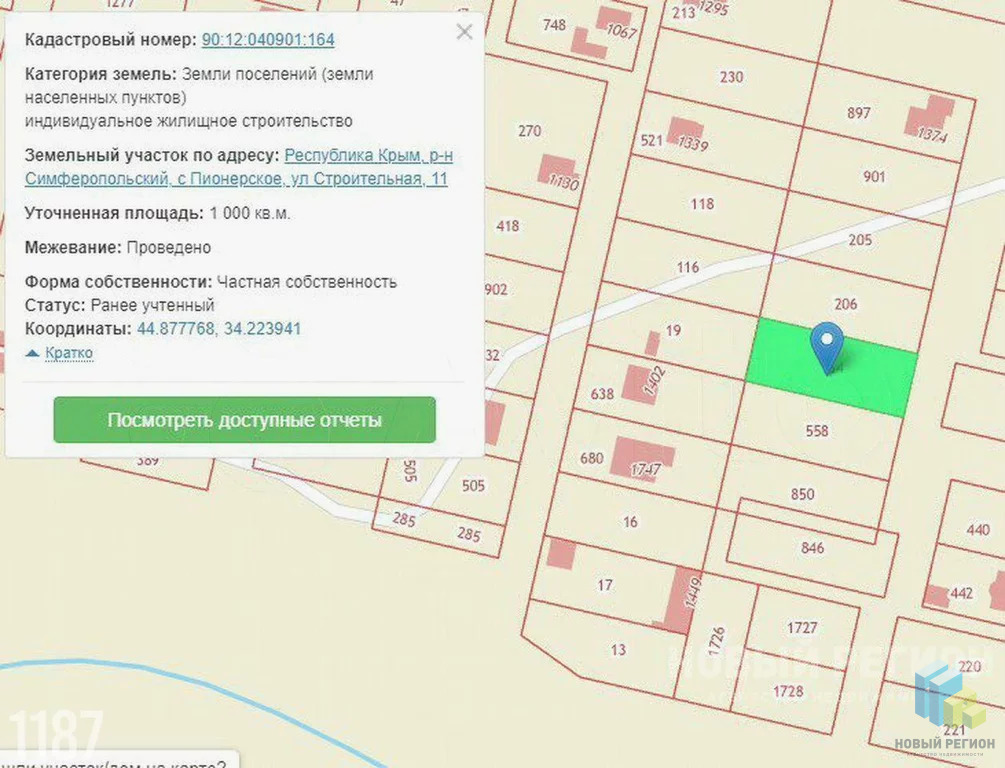Click building 1339 next to parcel 521
The height and width of the screenshot is (768, 1005).
pos(686,133)
